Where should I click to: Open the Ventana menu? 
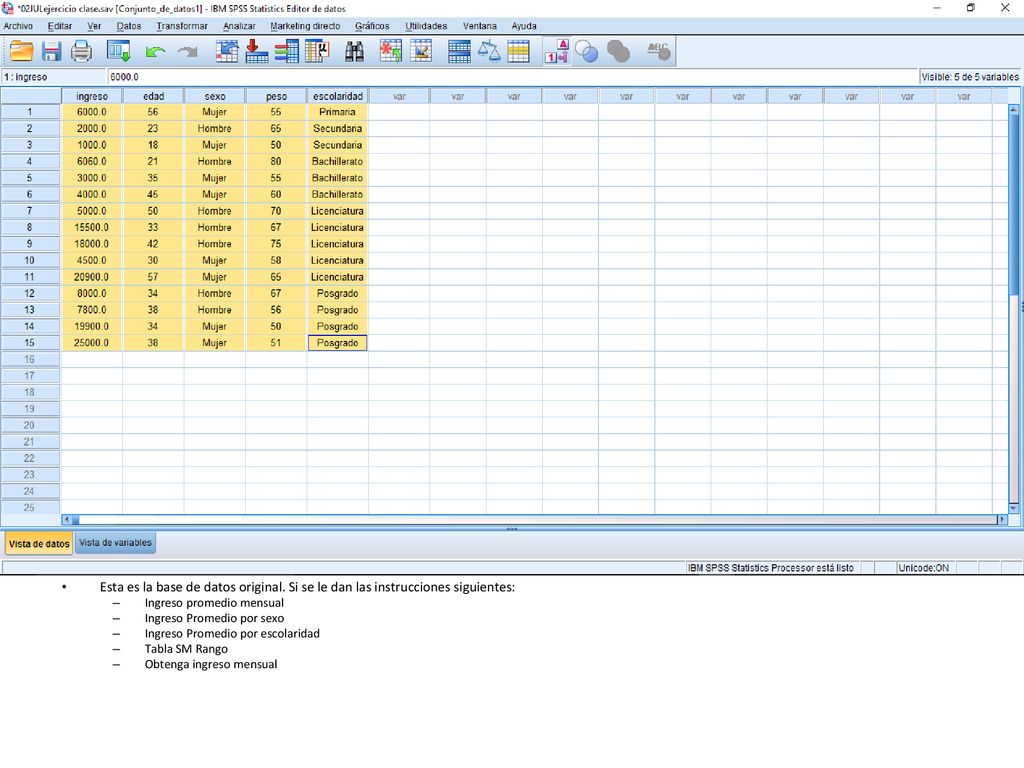pos(480,26)
